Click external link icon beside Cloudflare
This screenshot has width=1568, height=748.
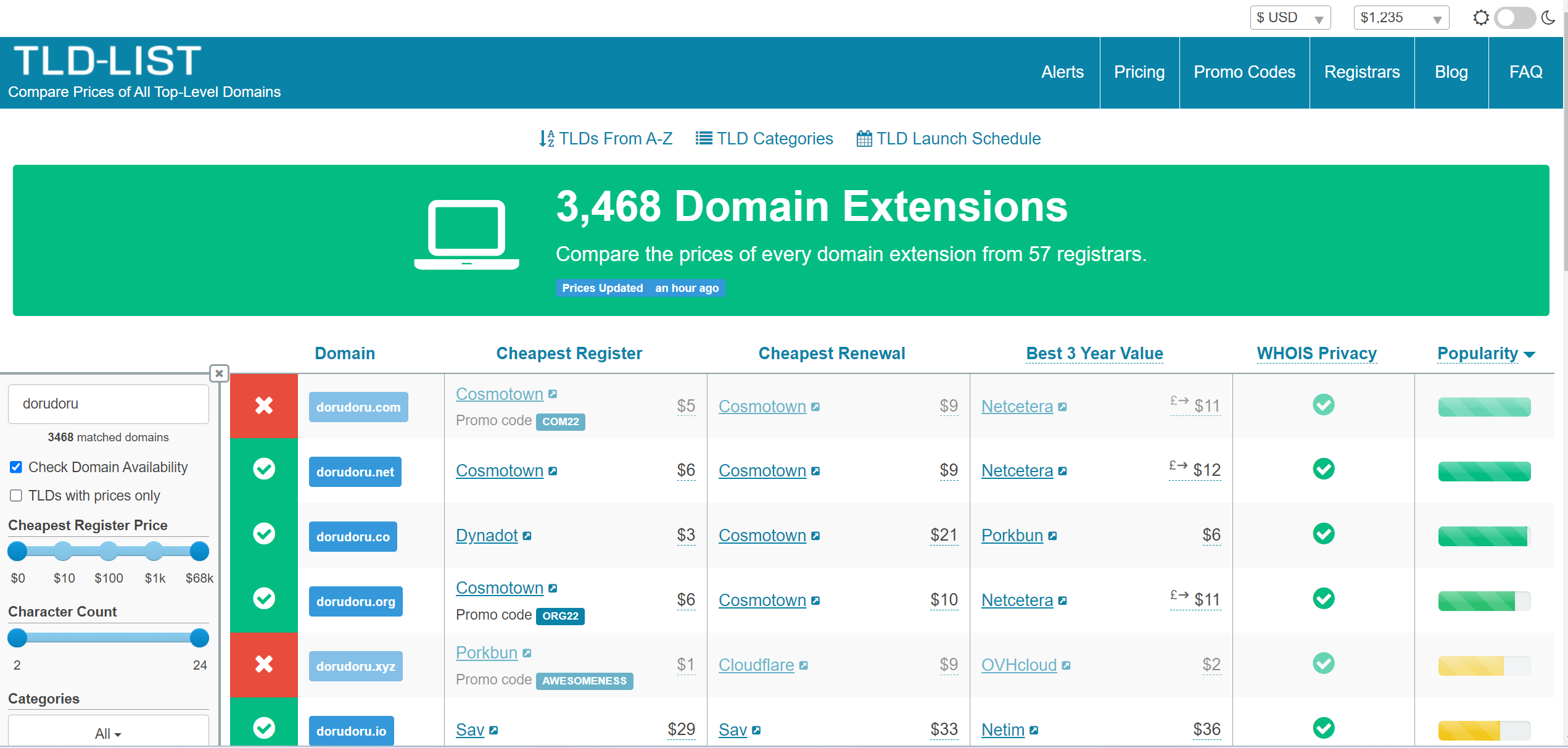tap(804, 666)
